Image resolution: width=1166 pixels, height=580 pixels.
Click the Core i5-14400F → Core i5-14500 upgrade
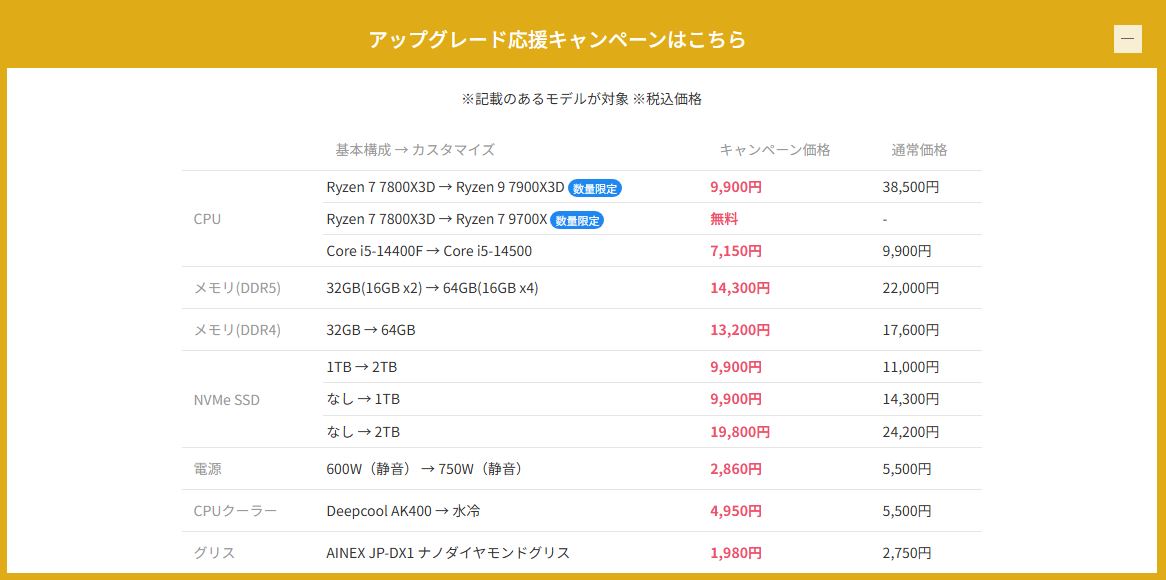(x=429, y=251)
